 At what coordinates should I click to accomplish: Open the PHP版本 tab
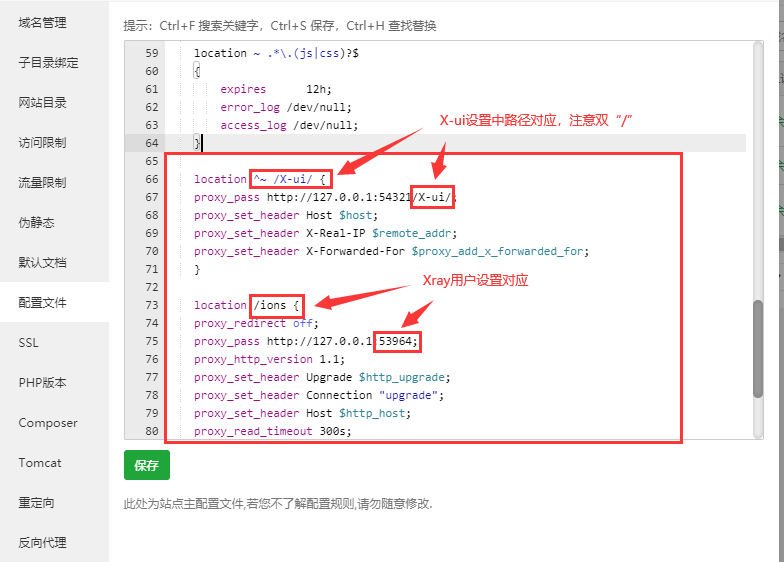[x=42, y=382]
